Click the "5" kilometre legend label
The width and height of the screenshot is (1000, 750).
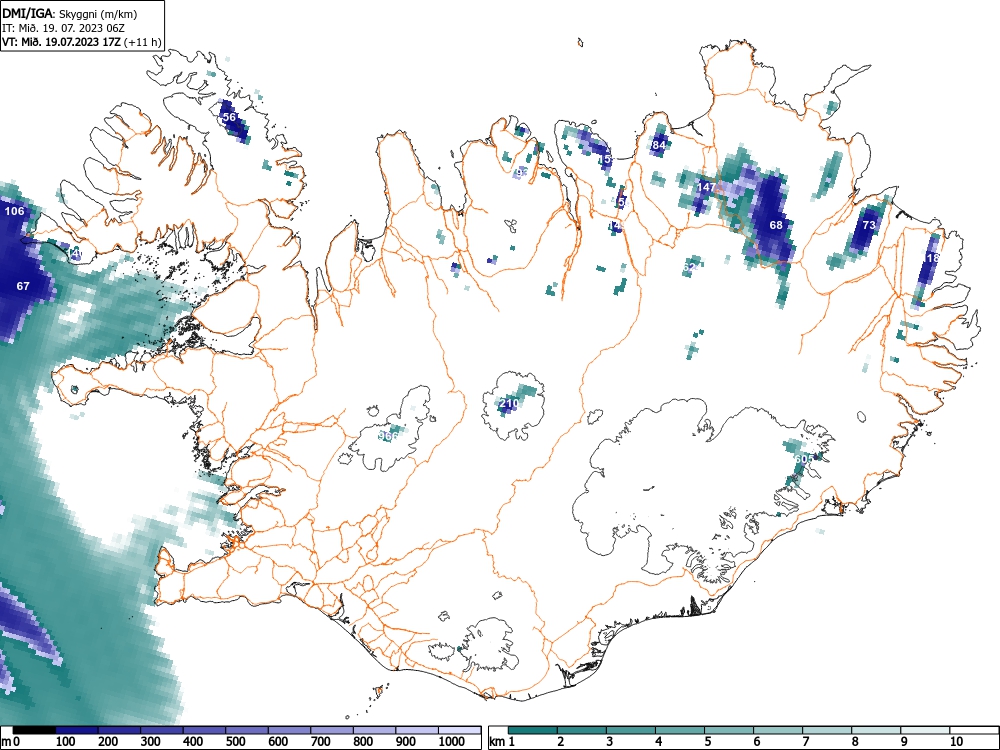(x=708, y=742)
